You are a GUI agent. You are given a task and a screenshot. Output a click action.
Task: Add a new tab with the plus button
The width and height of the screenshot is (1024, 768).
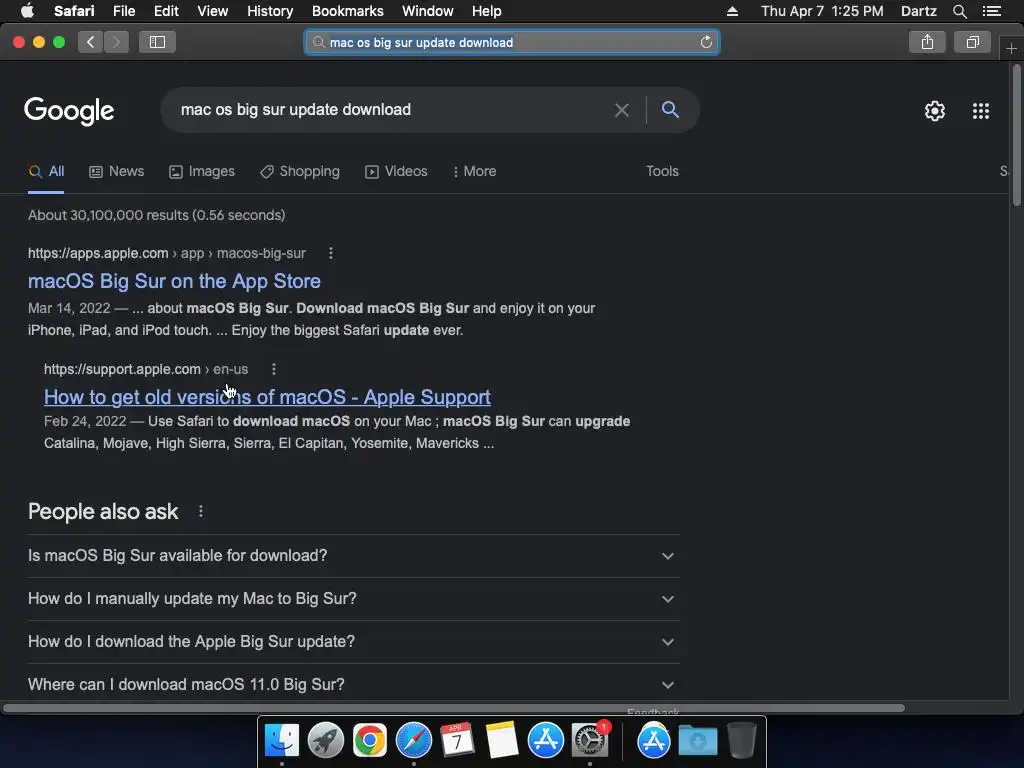click(x=1011, y=48)
